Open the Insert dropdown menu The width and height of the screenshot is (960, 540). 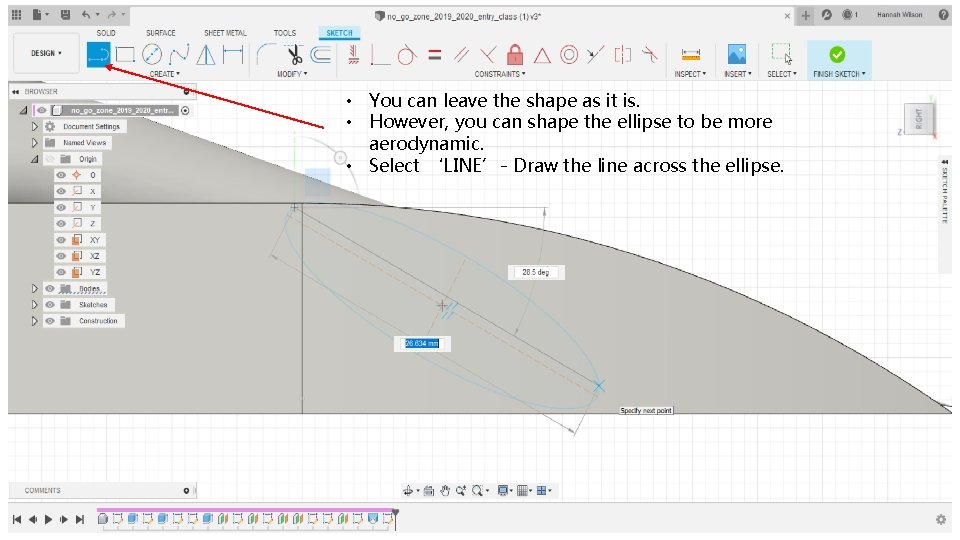pos(737,74)
